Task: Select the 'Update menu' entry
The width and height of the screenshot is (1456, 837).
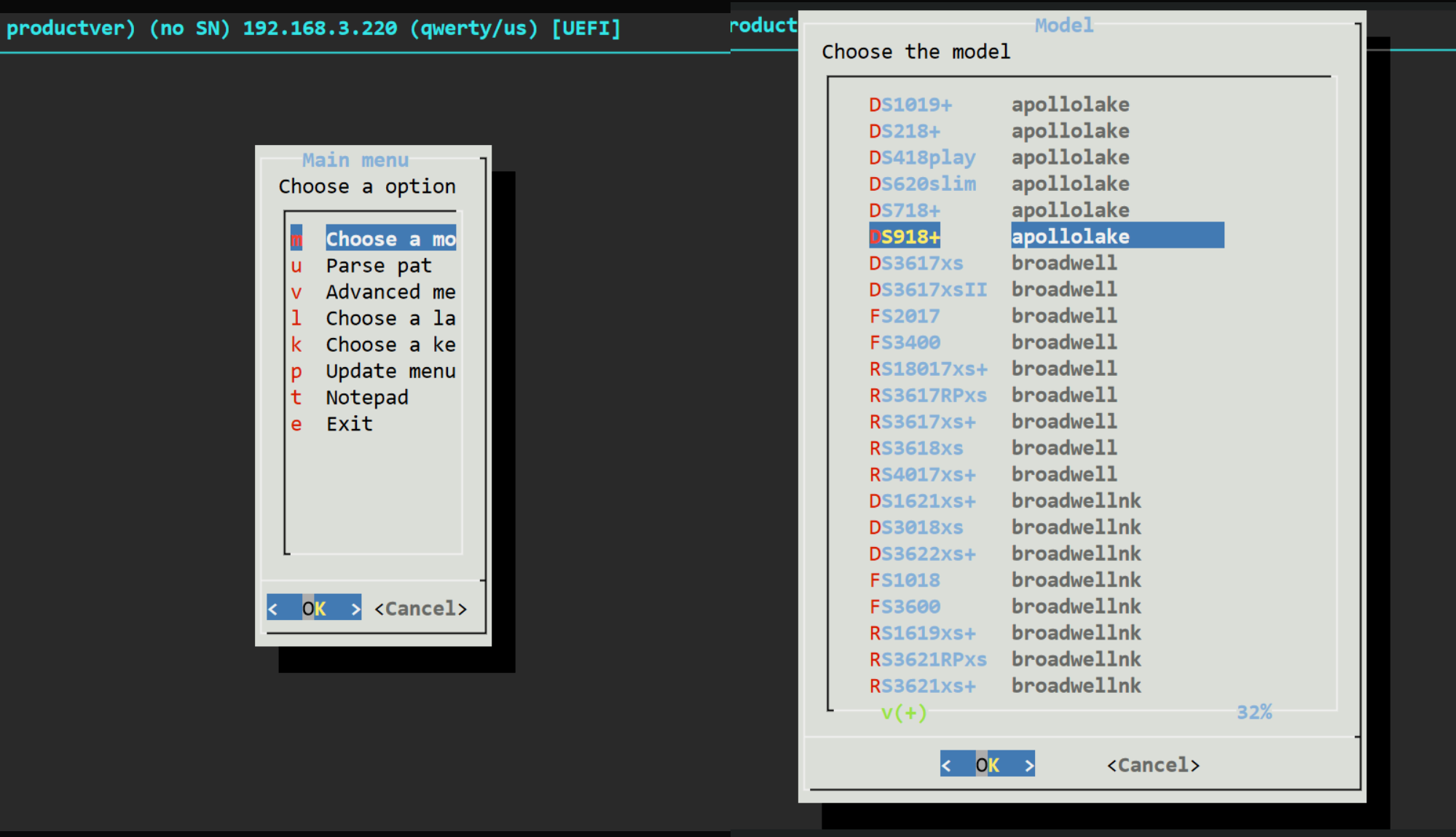Action: (390, 372)
